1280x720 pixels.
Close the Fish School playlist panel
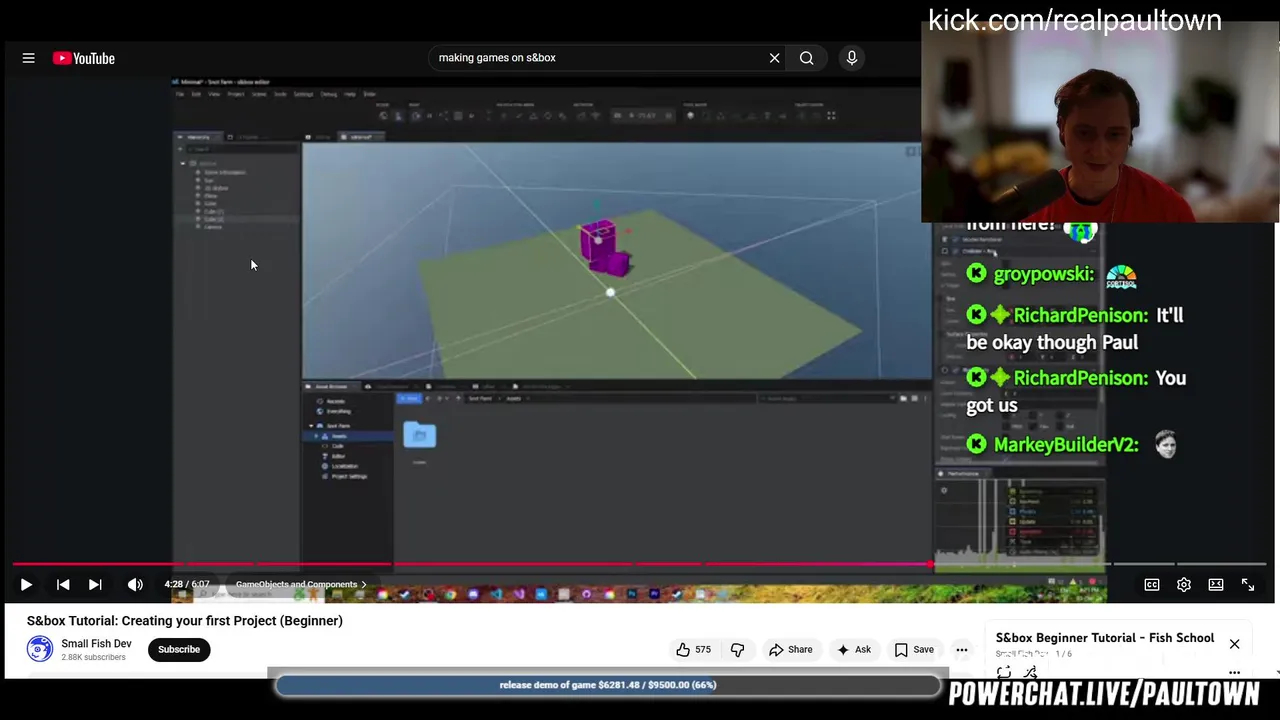click(x=1234, y=644)
